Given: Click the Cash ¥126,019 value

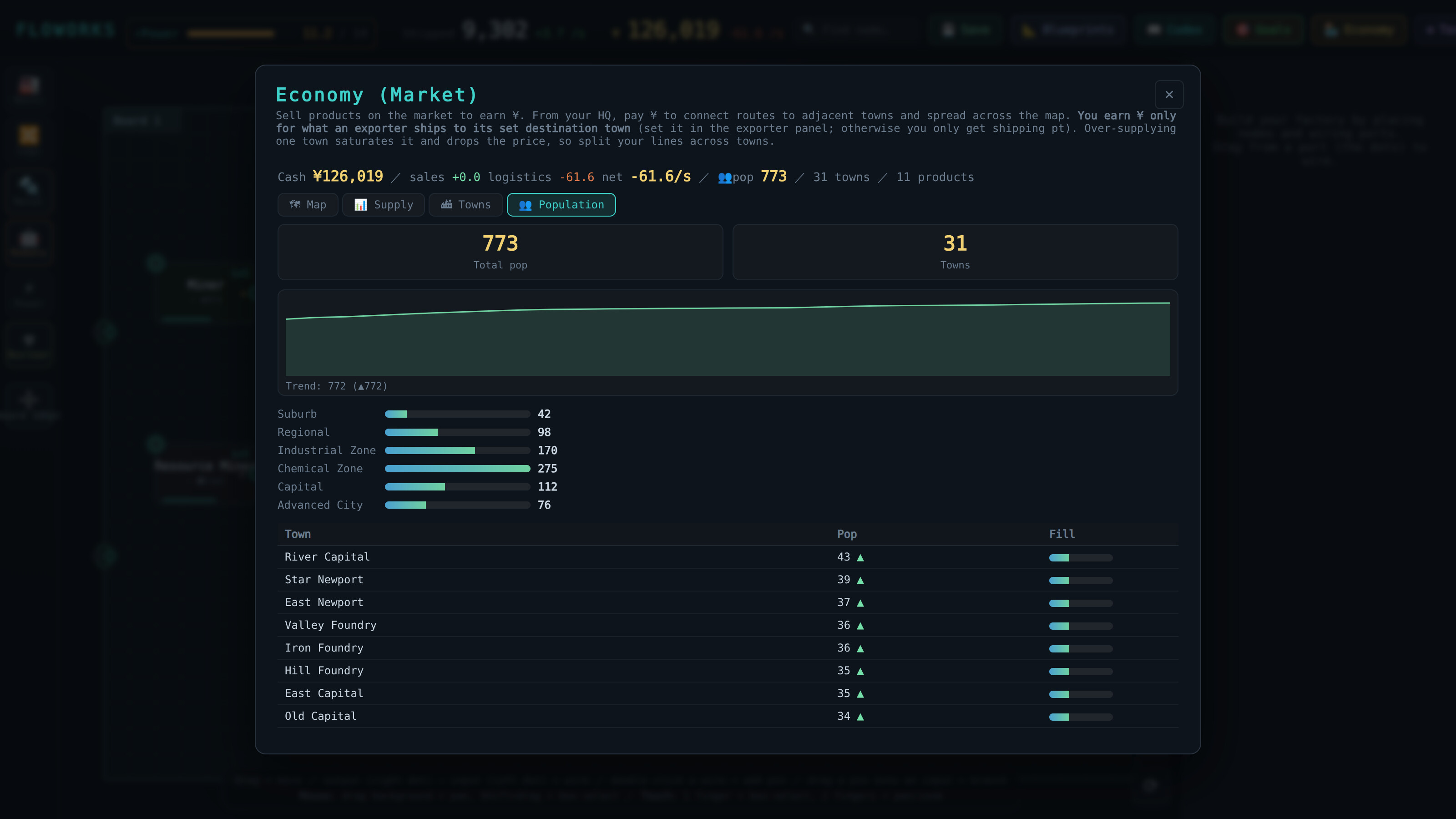Looking at the screenshot, I should (348, 177).
